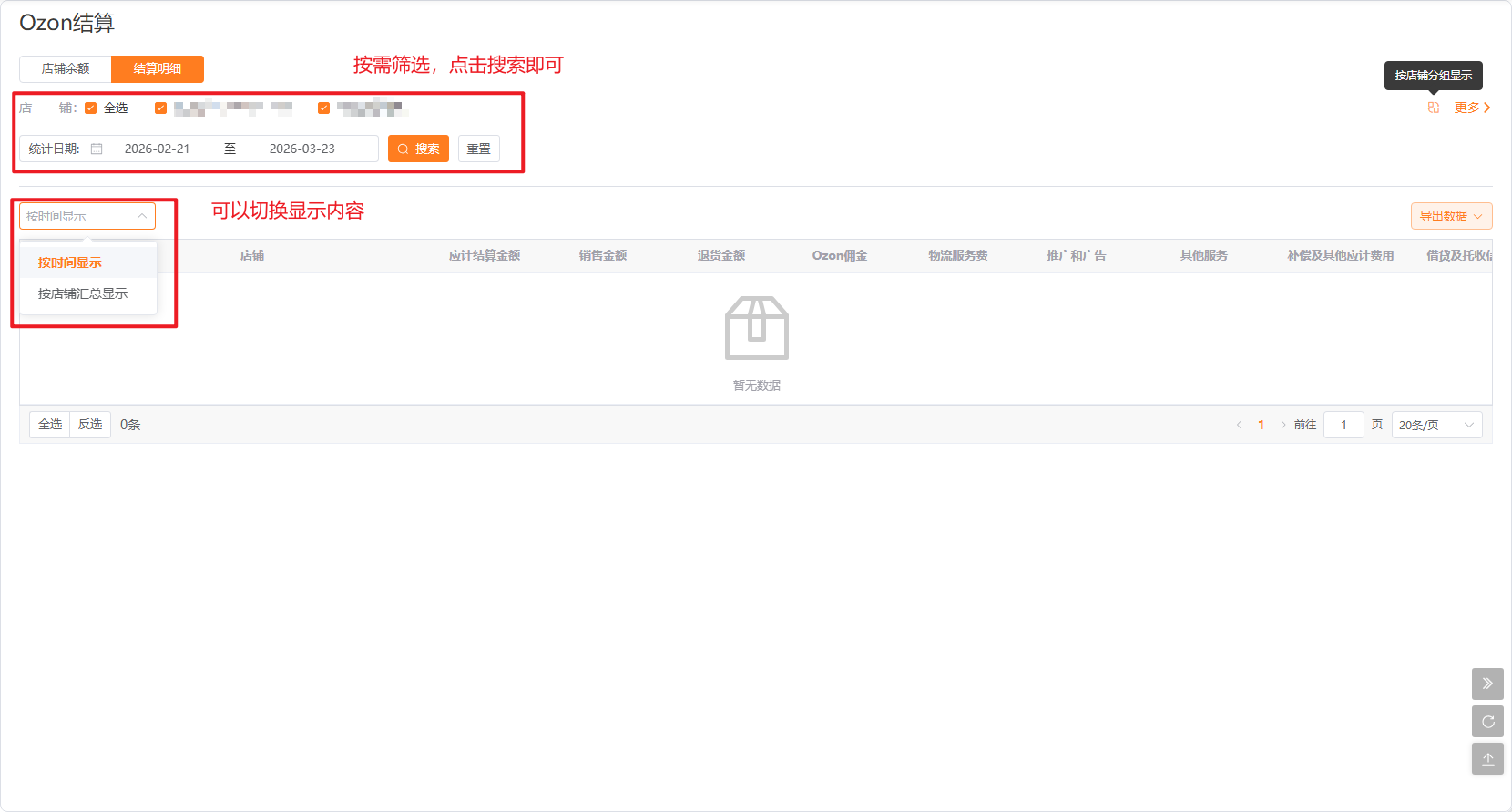Click the double-chevron expand side button

[1487, 684]
